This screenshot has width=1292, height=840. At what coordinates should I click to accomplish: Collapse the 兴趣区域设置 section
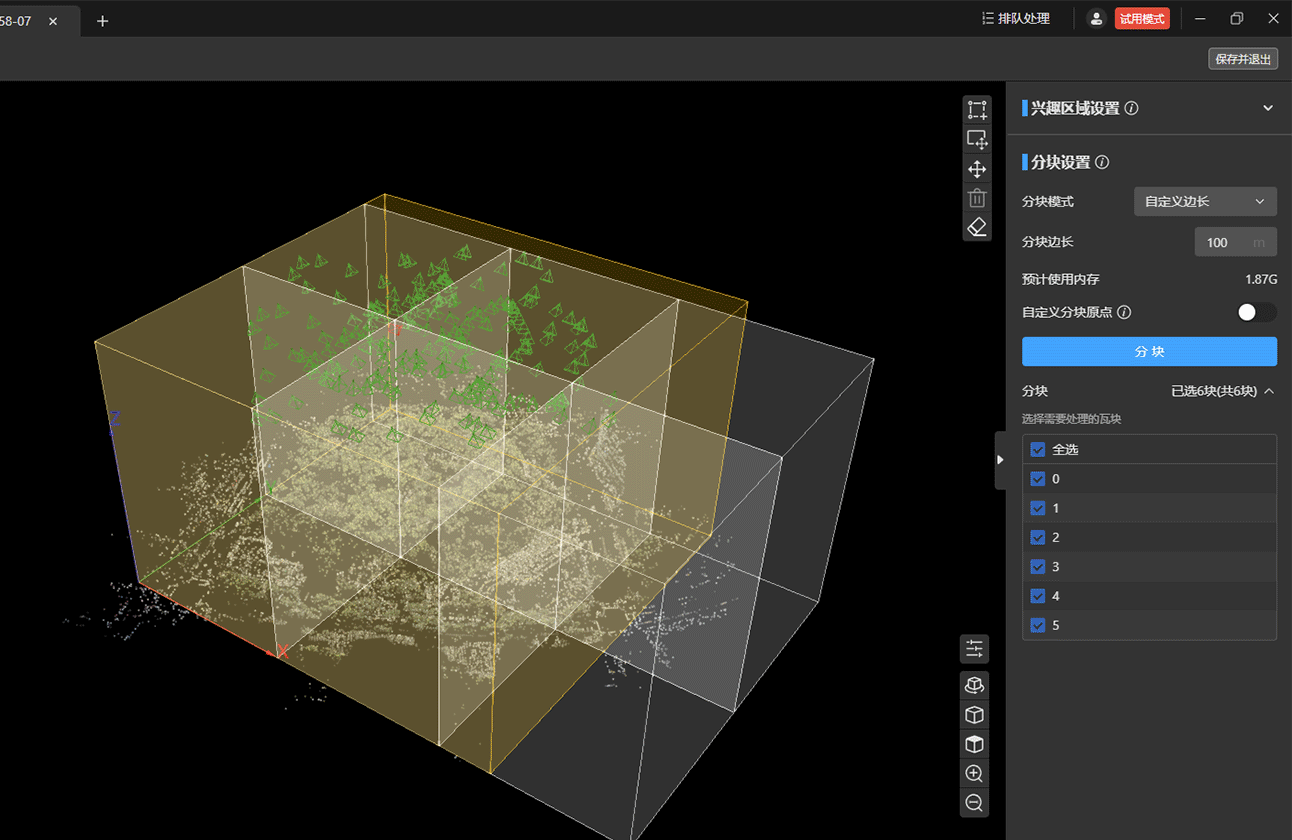click(1268, 108)
